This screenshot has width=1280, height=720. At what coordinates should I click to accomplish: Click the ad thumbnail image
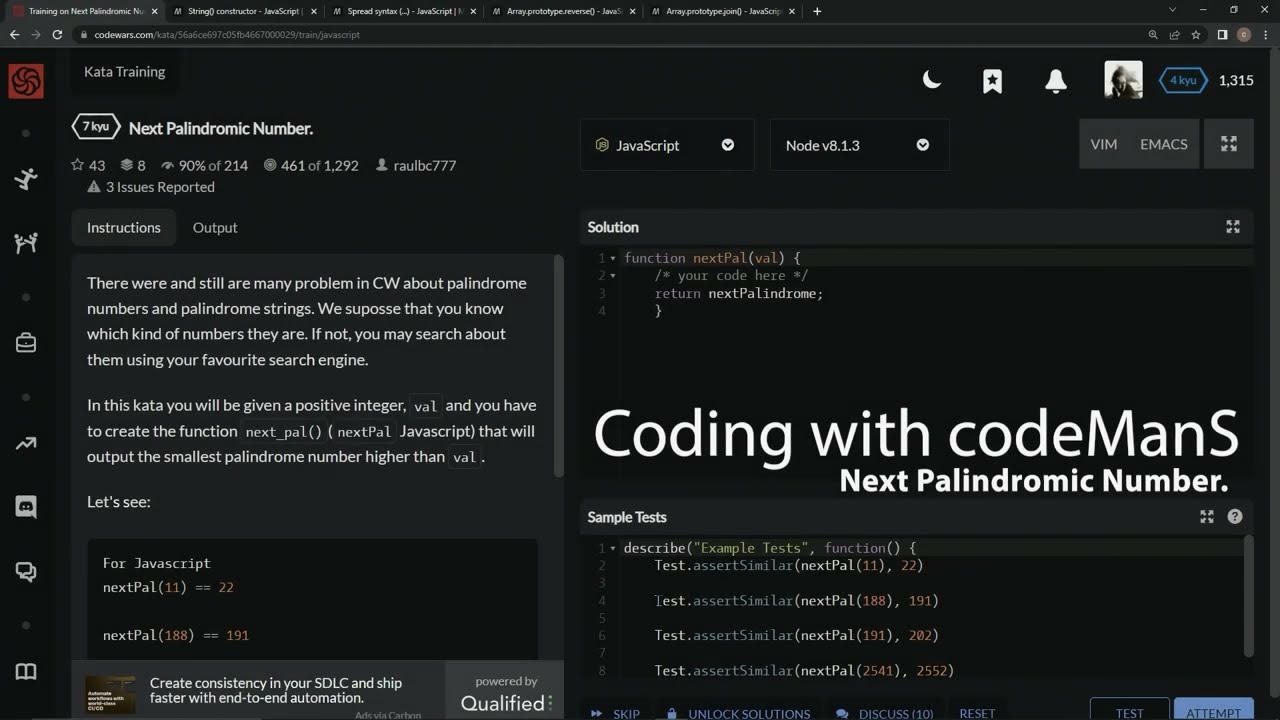tap(110, 695)
